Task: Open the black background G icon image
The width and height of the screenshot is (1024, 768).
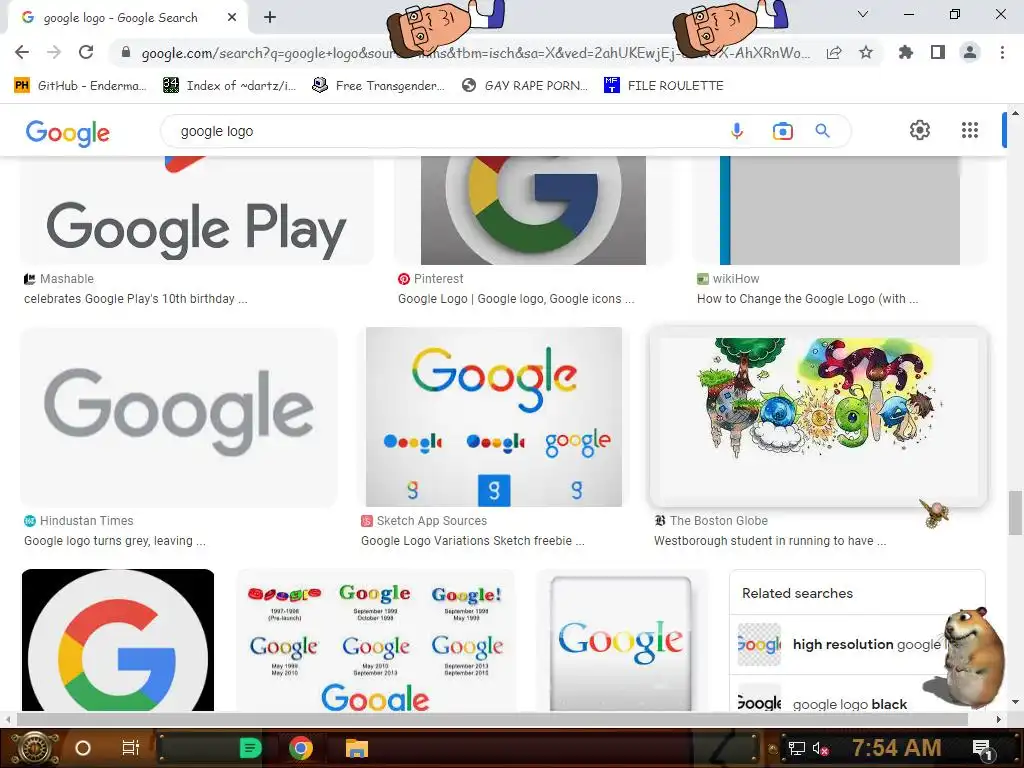Action: click(118, 640)
